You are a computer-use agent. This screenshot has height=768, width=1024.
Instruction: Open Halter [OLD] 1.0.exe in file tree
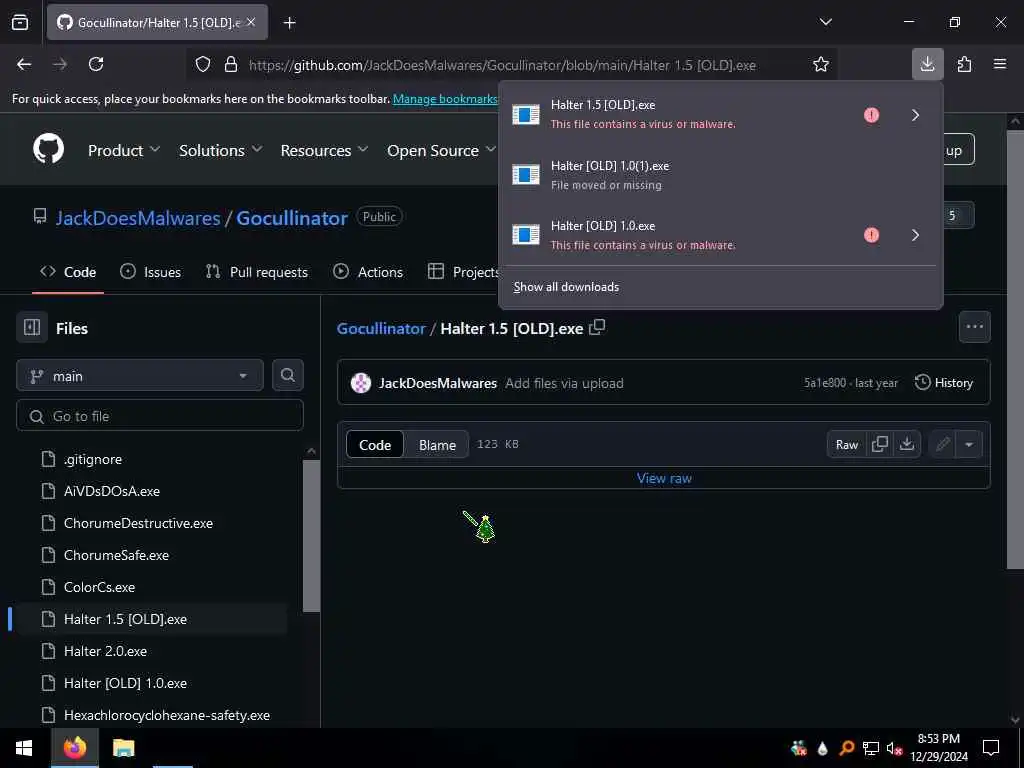(125, 683)
